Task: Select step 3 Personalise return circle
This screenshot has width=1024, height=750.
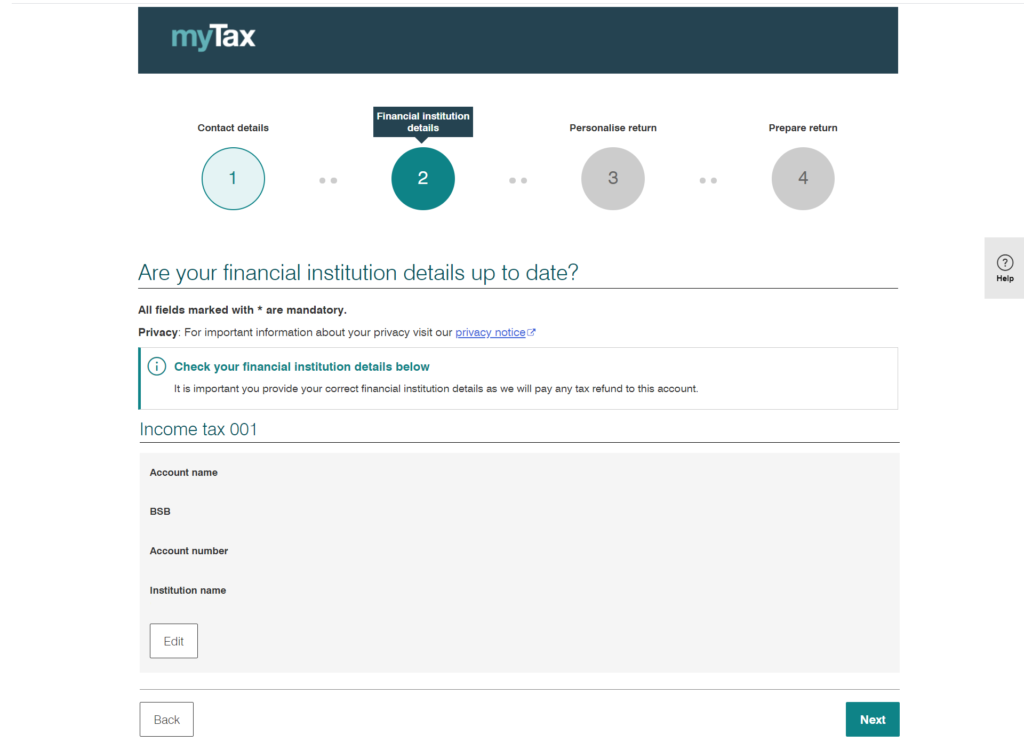Action: tap(613, 178)
